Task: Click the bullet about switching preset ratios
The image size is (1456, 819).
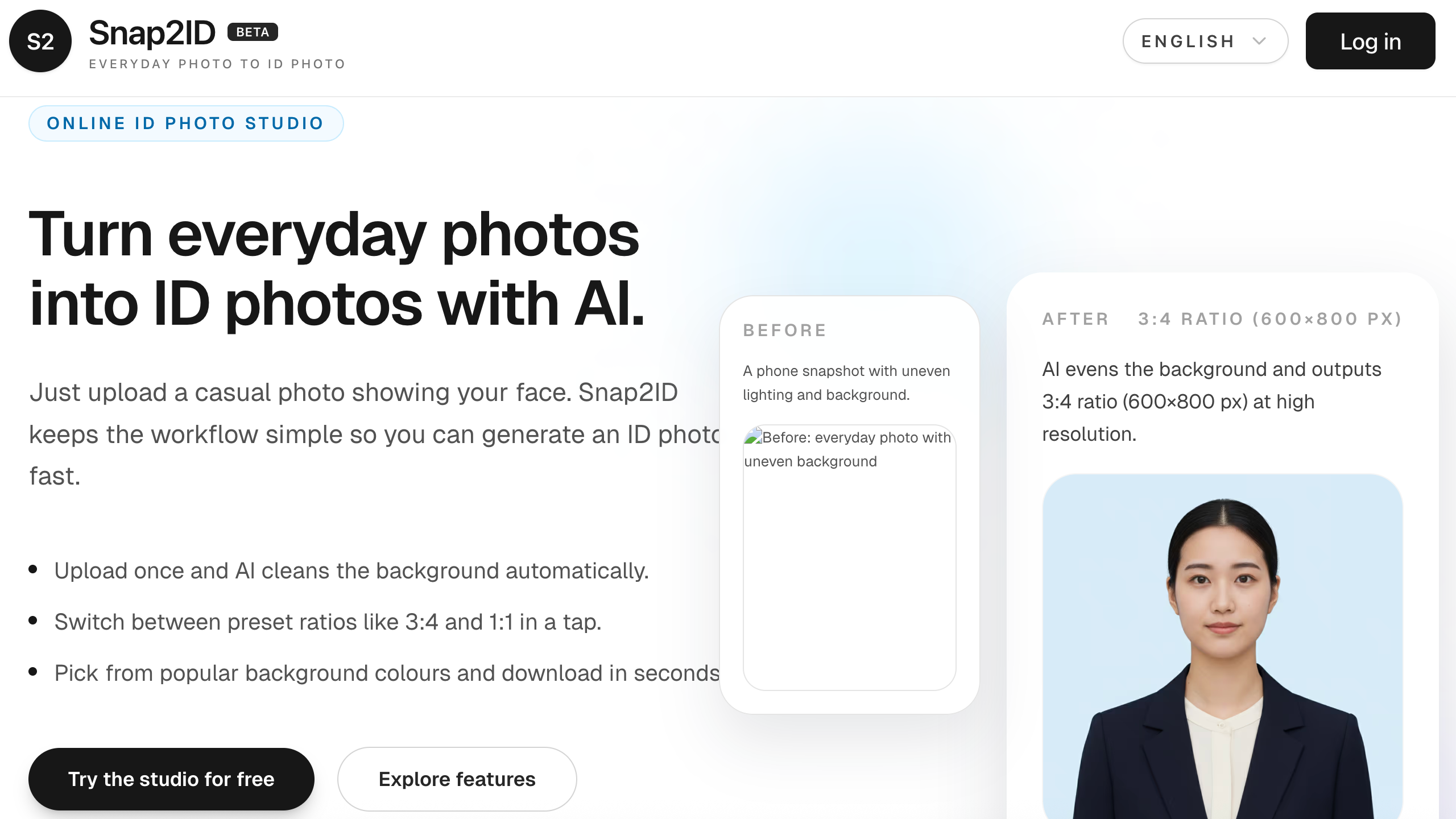Action: [328, 622]
